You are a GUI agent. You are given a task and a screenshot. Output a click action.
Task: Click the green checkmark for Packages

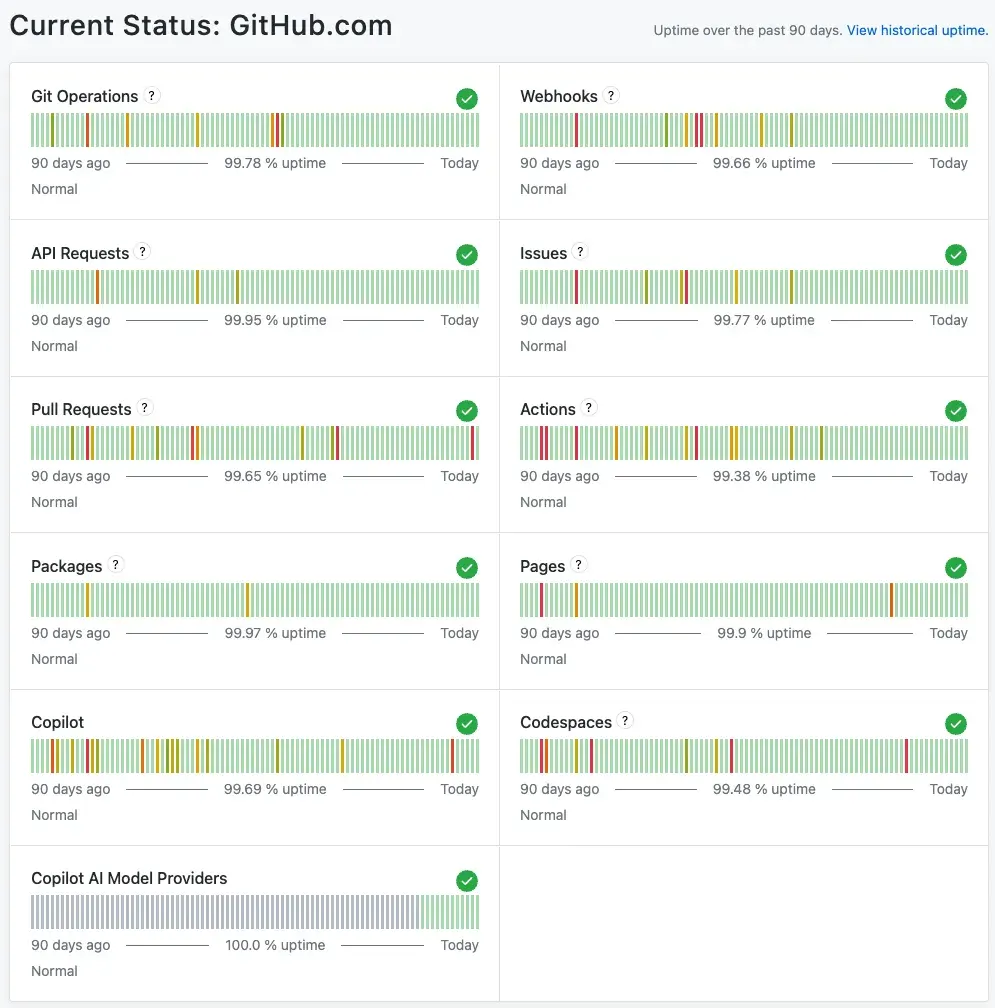467,568
